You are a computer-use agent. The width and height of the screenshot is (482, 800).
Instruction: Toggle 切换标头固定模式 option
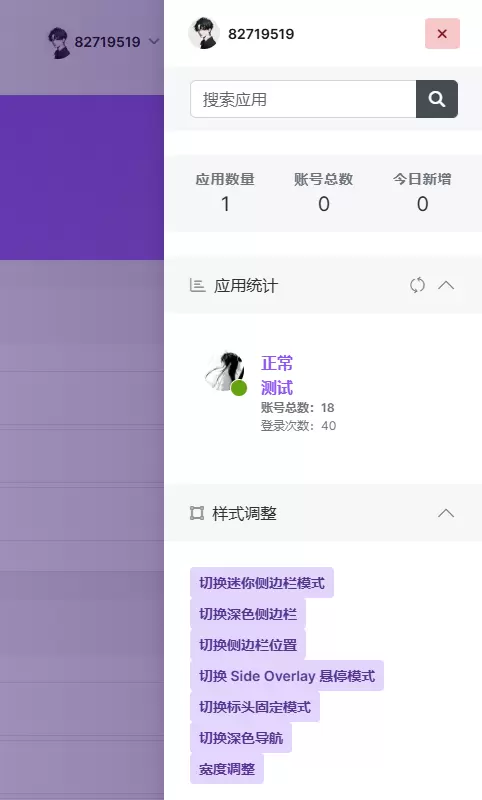(x=255, y=707)
